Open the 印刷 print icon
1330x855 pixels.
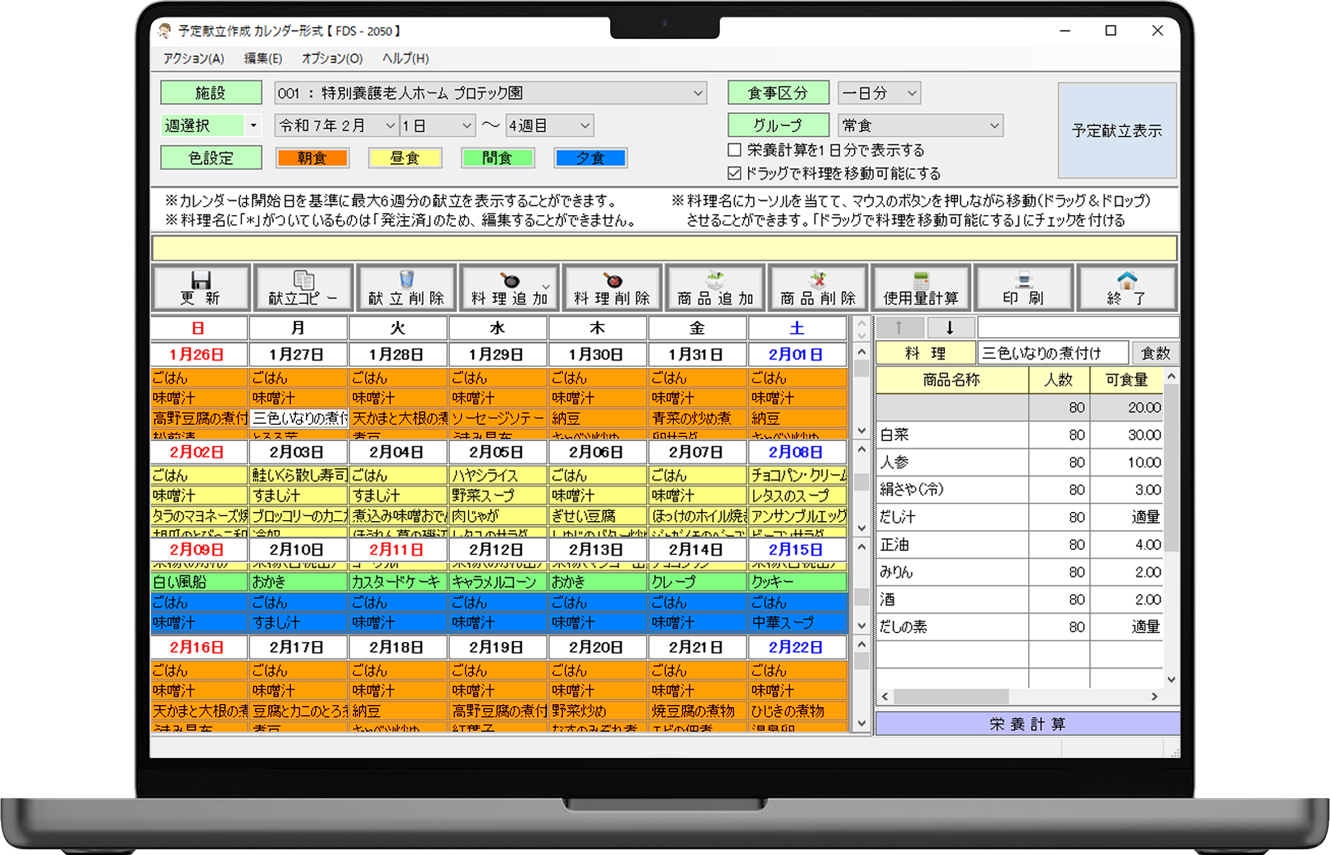(x=1023, y=287)
